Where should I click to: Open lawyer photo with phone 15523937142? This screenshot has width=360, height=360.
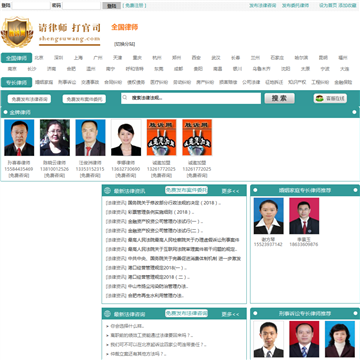click(268, 216)
